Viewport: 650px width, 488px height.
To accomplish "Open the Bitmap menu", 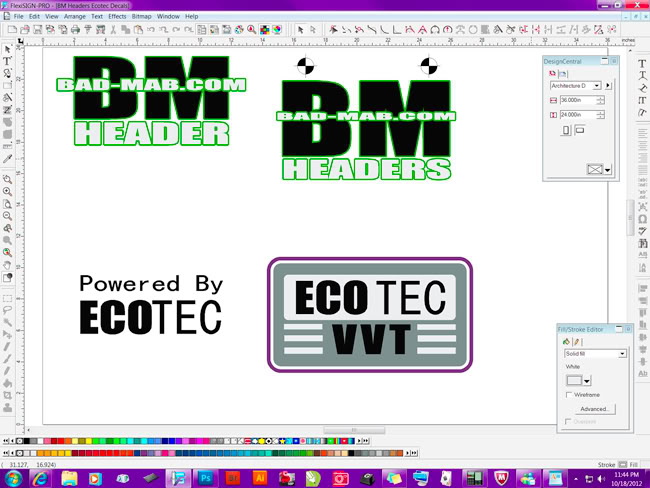I will coord(141,17).
